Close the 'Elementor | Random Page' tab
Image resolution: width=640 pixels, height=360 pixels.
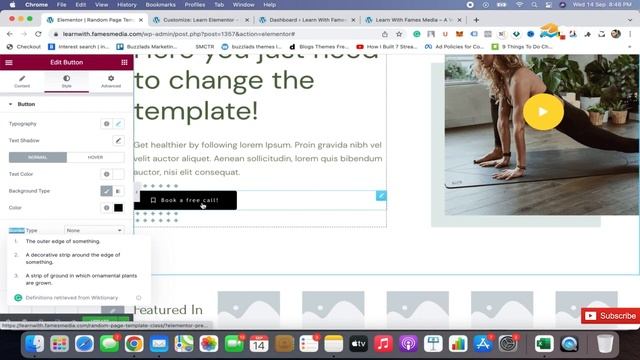pyautogui.click(x=141, y=20)
